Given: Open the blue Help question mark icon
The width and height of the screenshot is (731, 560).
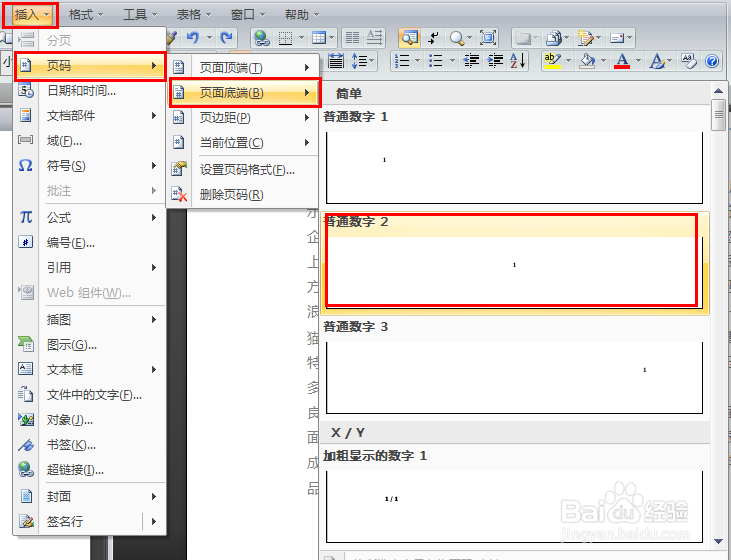Looking at the screenshot, I should [x=712, y=61].
